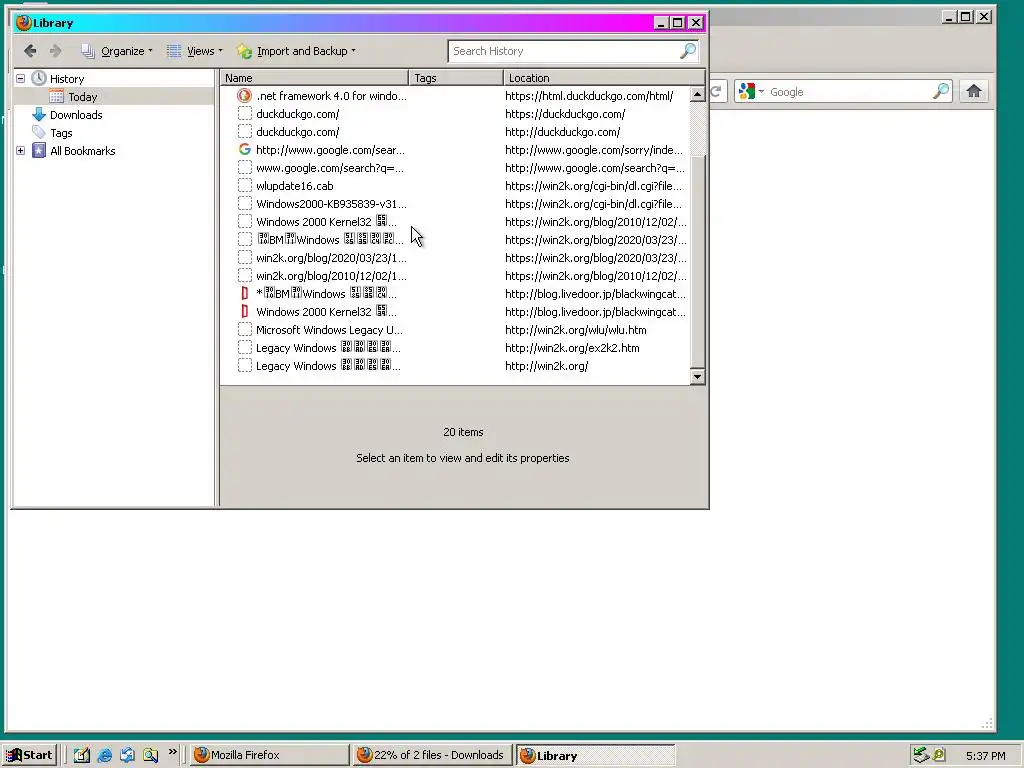The width and height of the screenshot is (1024, 768).
Task: Sort by the Name column header
Action: click(x=314, y=78)
